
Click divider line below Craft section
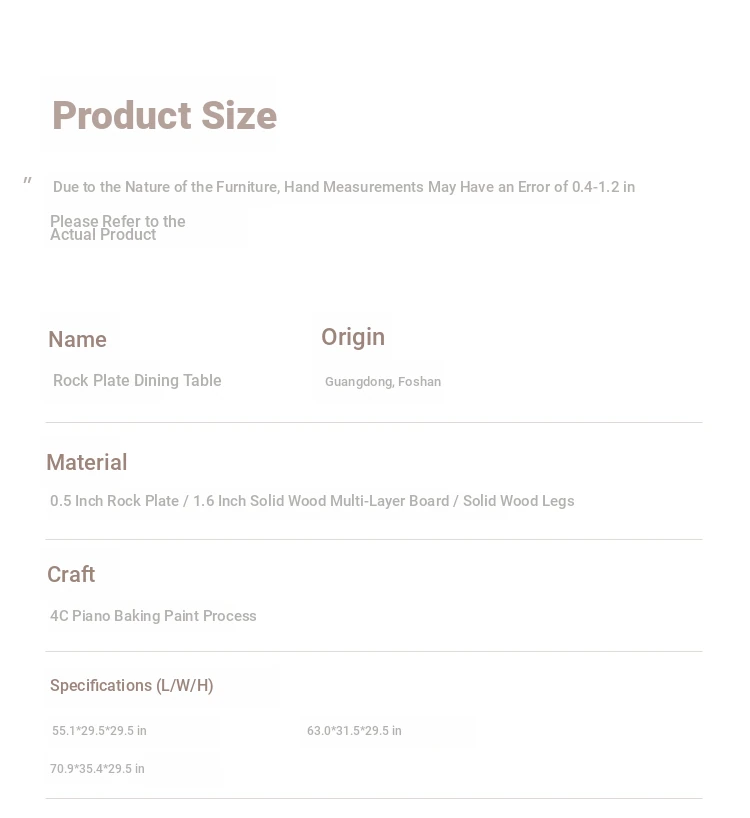point(374,651)
